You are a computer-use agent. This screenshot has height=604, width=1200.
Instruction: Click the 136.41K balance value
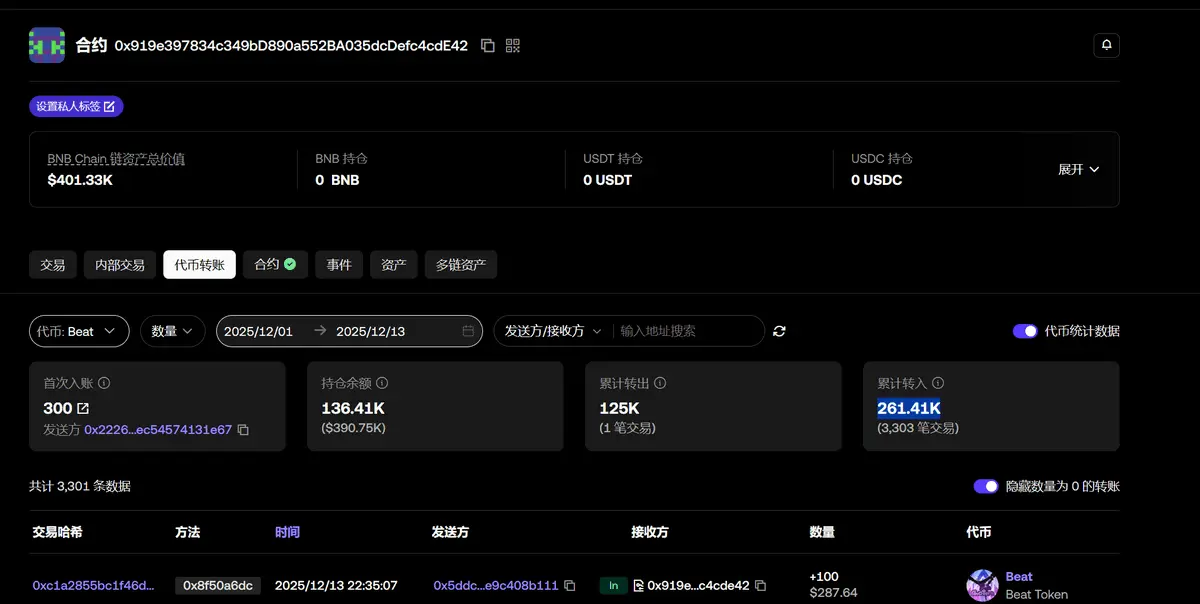[x=353, y=408]
